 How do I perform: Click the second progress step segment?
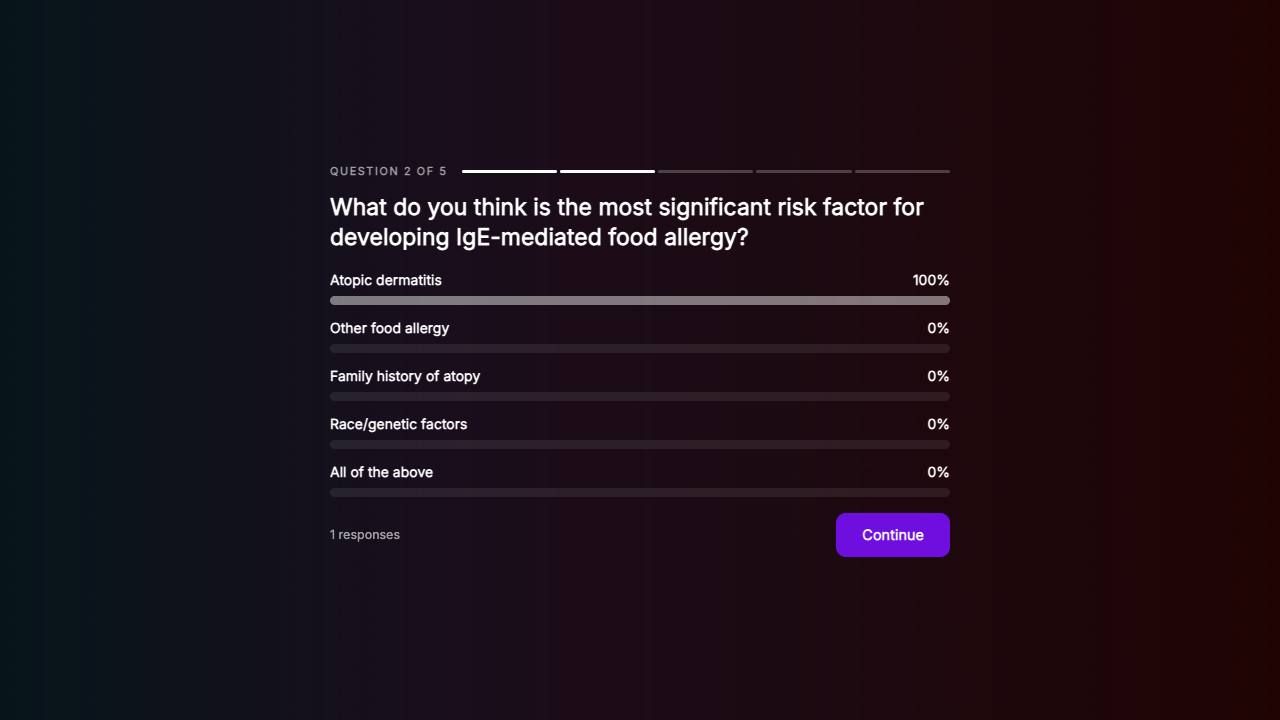(607, 171)
